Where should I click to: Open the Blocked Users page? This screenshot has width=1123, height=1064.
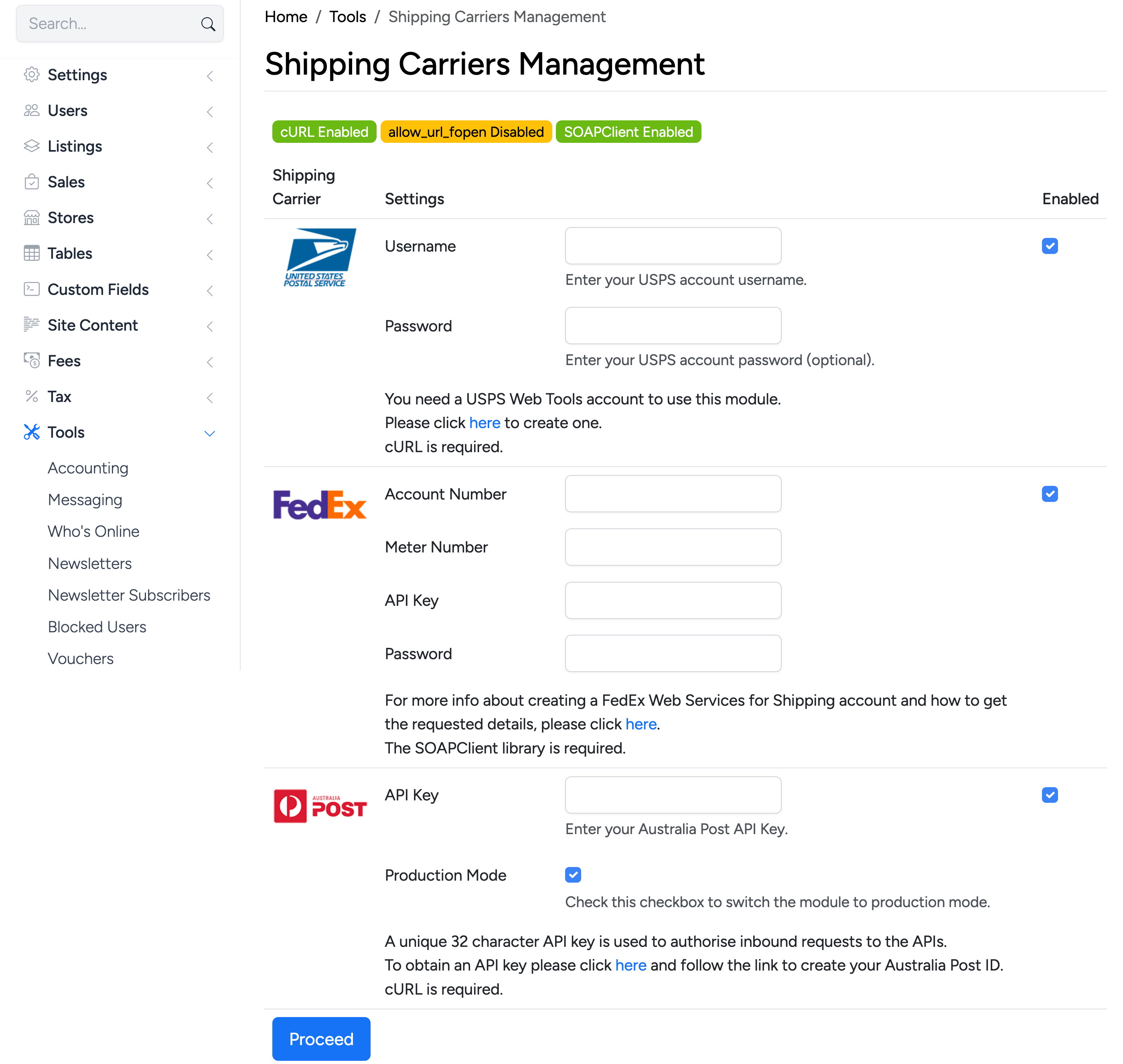(x=97, y=627)
